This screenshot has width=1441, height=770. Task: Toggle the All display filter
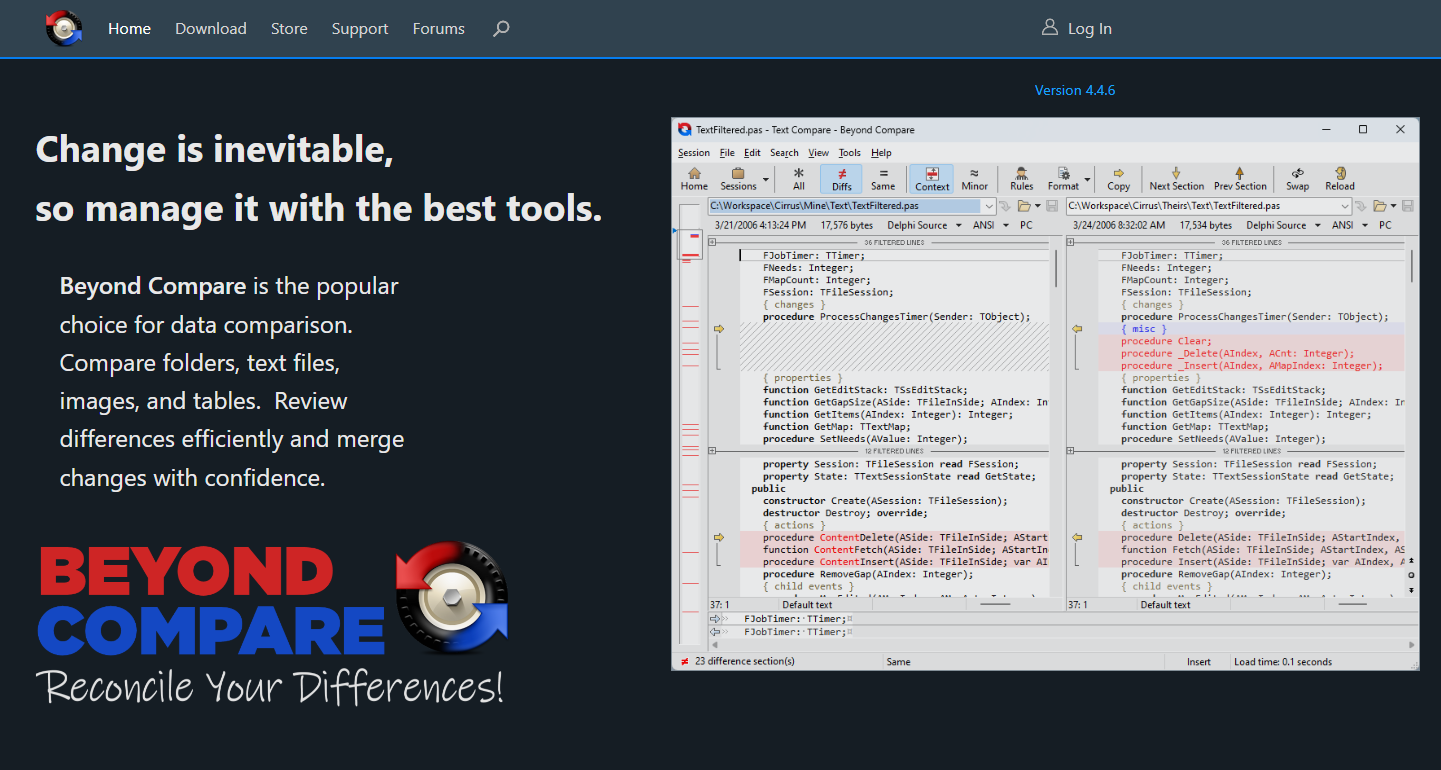click(x=798, y=179)
